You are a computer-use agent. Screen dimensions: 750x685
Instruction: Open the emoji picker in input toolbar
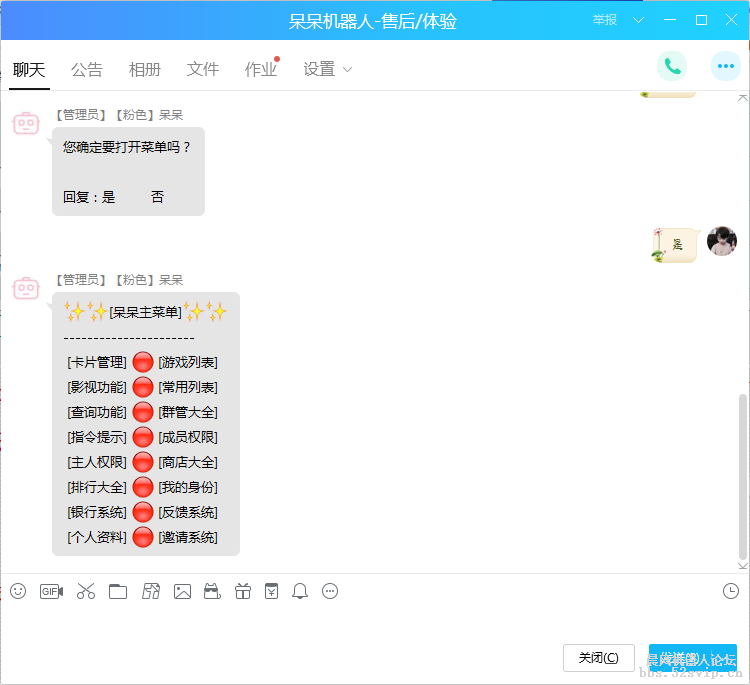pos(18,591)
